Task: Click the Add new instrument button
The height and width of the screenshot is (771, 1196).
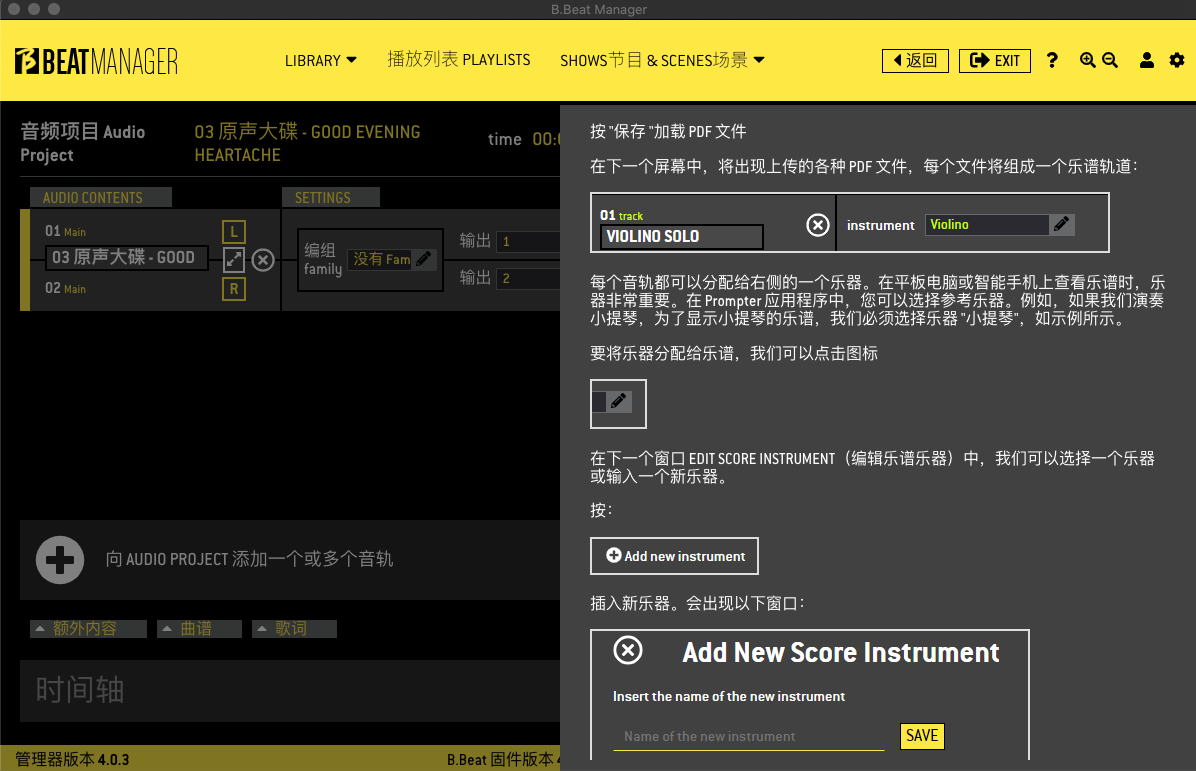Action: pos(674,556)
